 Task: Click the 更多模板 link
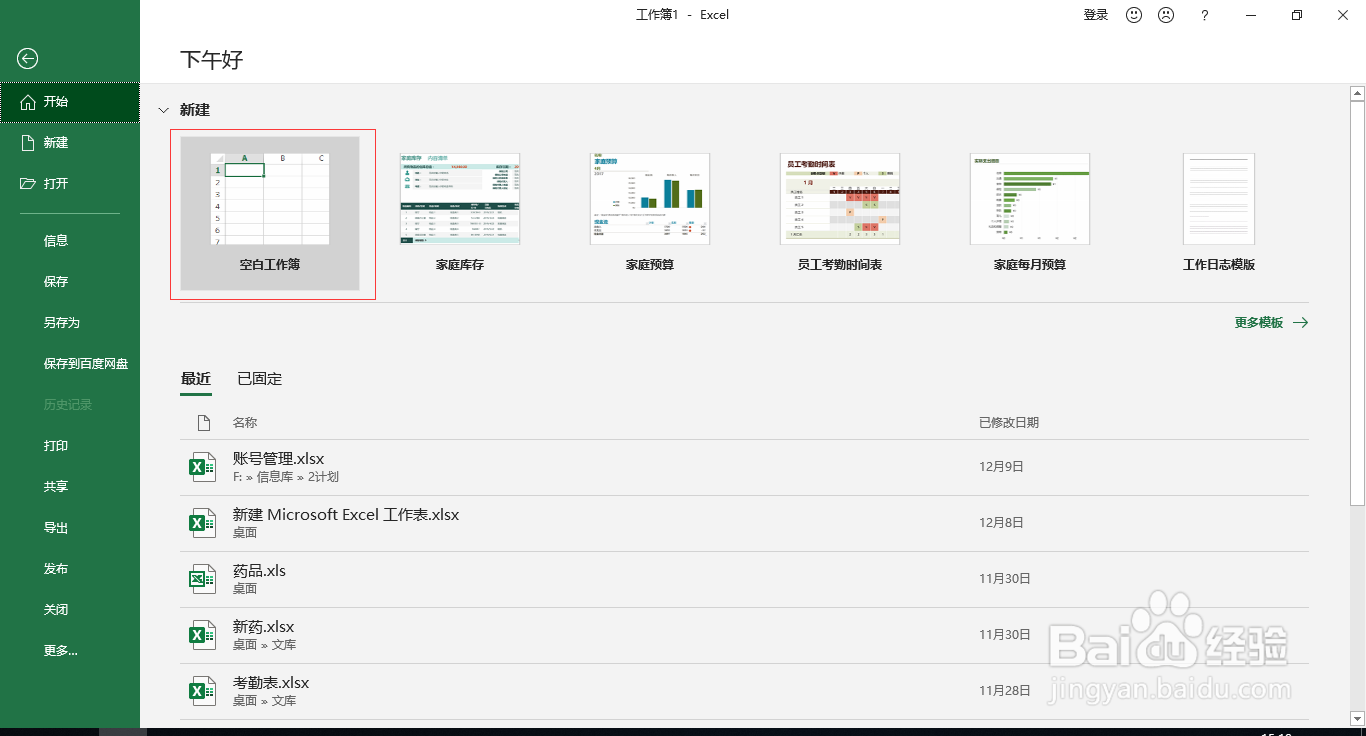click(x=1271, y=323)
